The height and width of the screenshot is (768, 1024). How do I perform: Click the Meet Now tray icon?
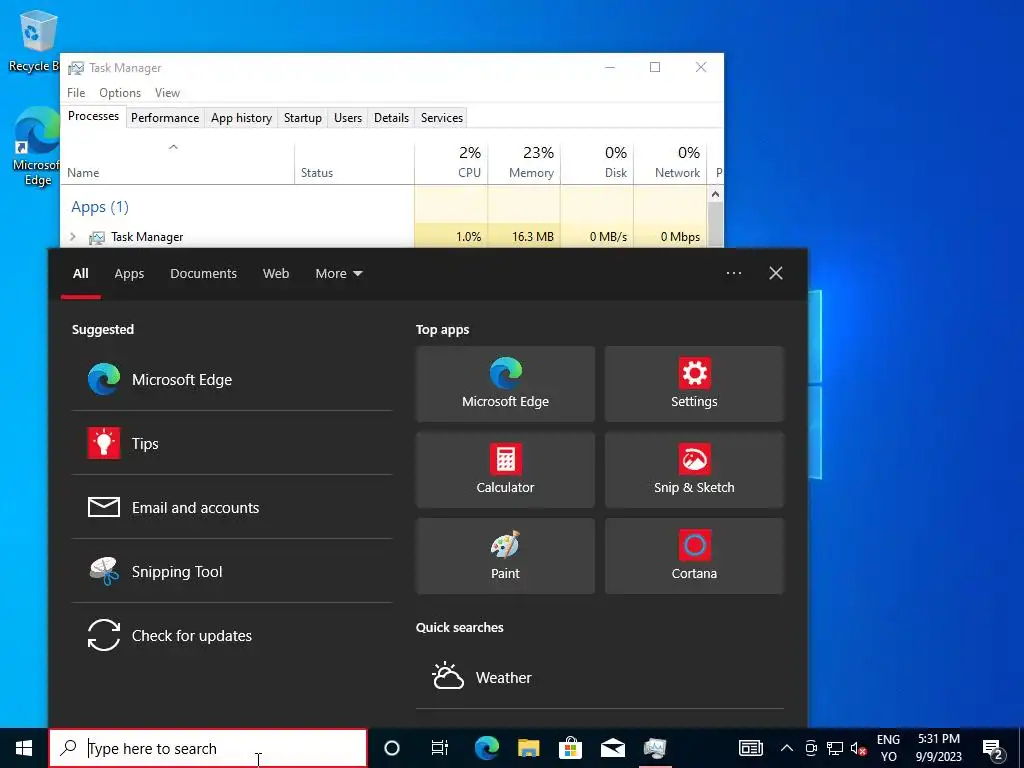(811, 748)
